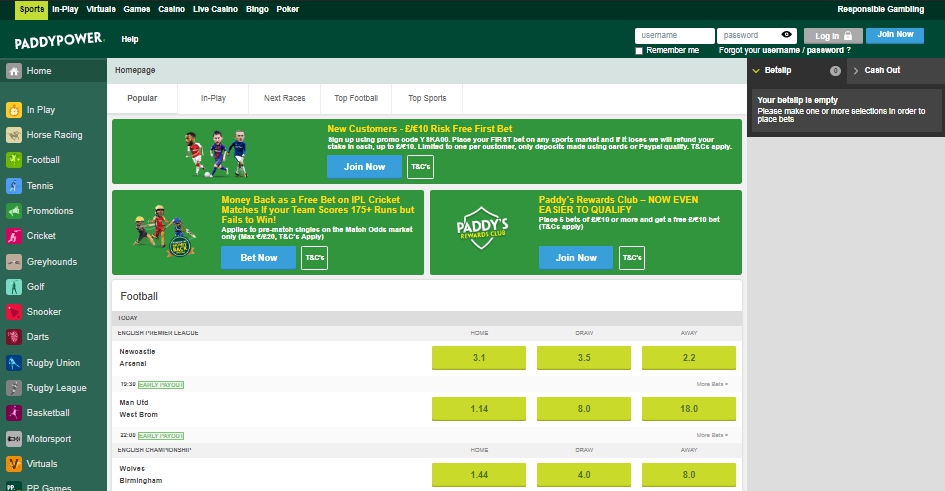Choose the Rugby Union icon

pyautogui.click(x=14, y=363)
